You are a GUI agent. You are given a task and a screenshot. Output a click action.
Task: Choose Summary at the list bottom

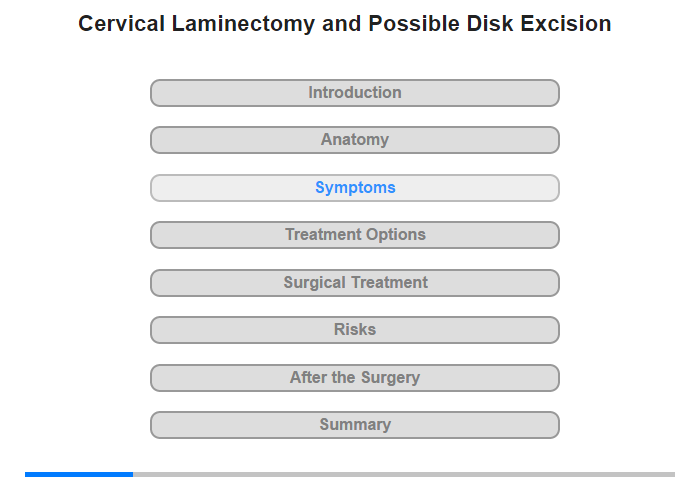click(x=354, y=425)
